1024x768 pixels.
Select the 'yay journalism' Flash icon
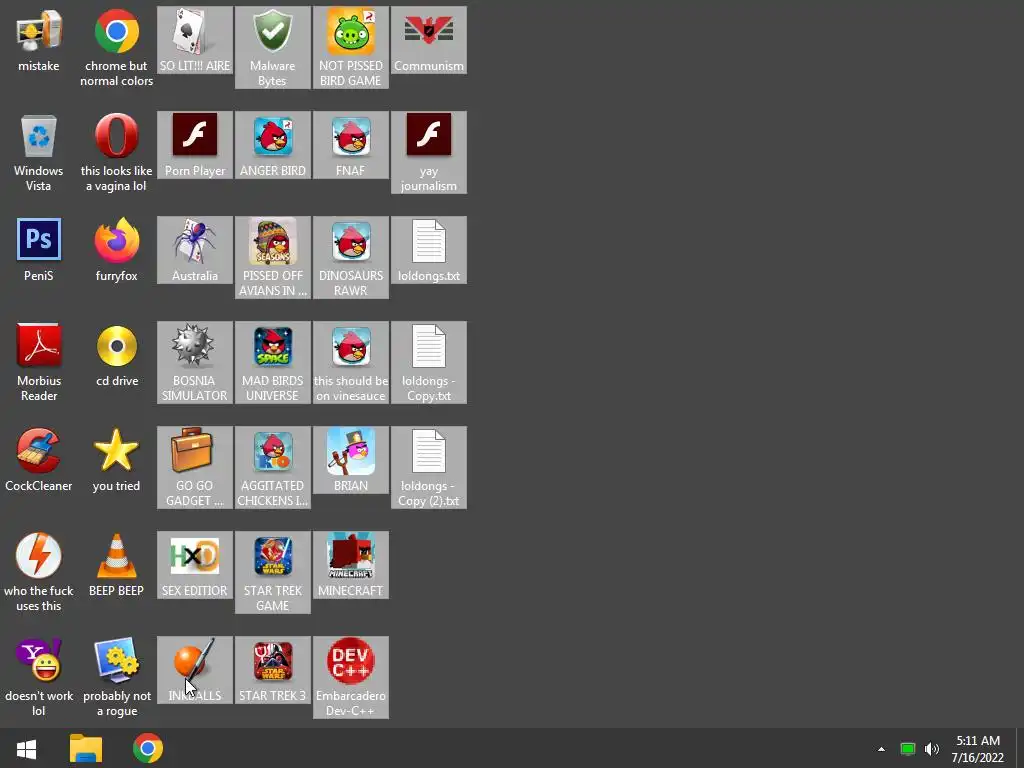pyautogui.click(x=428, y=153)
